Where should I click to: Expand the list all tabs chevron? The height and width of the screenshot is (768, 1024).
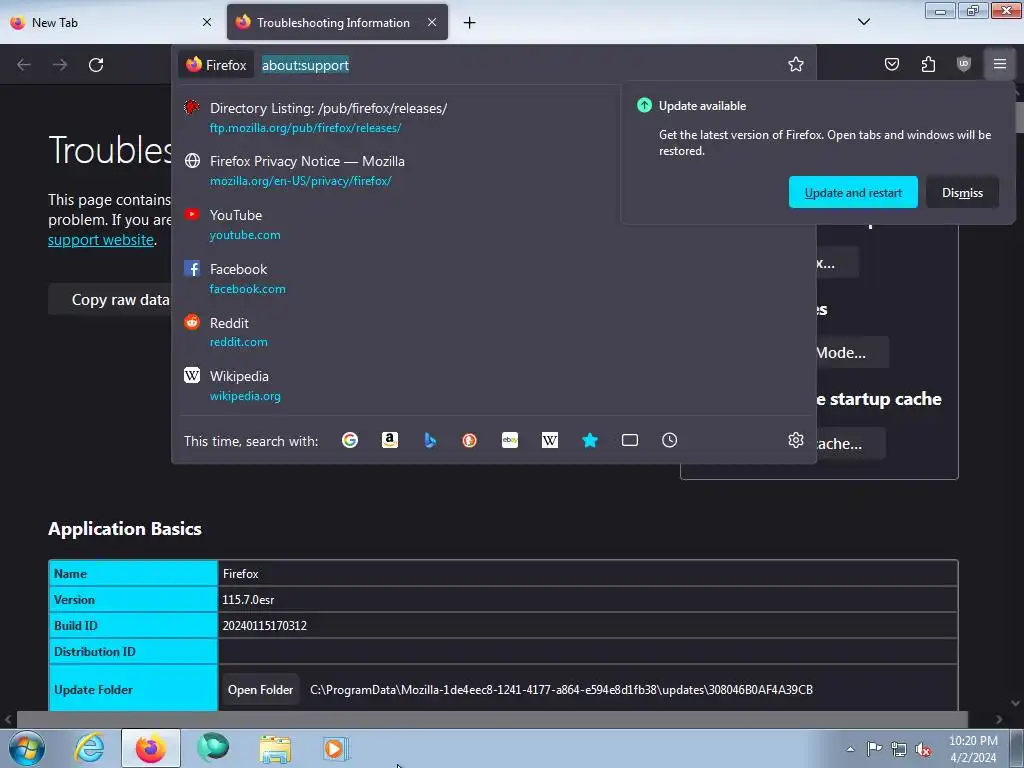(x=864, y=22)
